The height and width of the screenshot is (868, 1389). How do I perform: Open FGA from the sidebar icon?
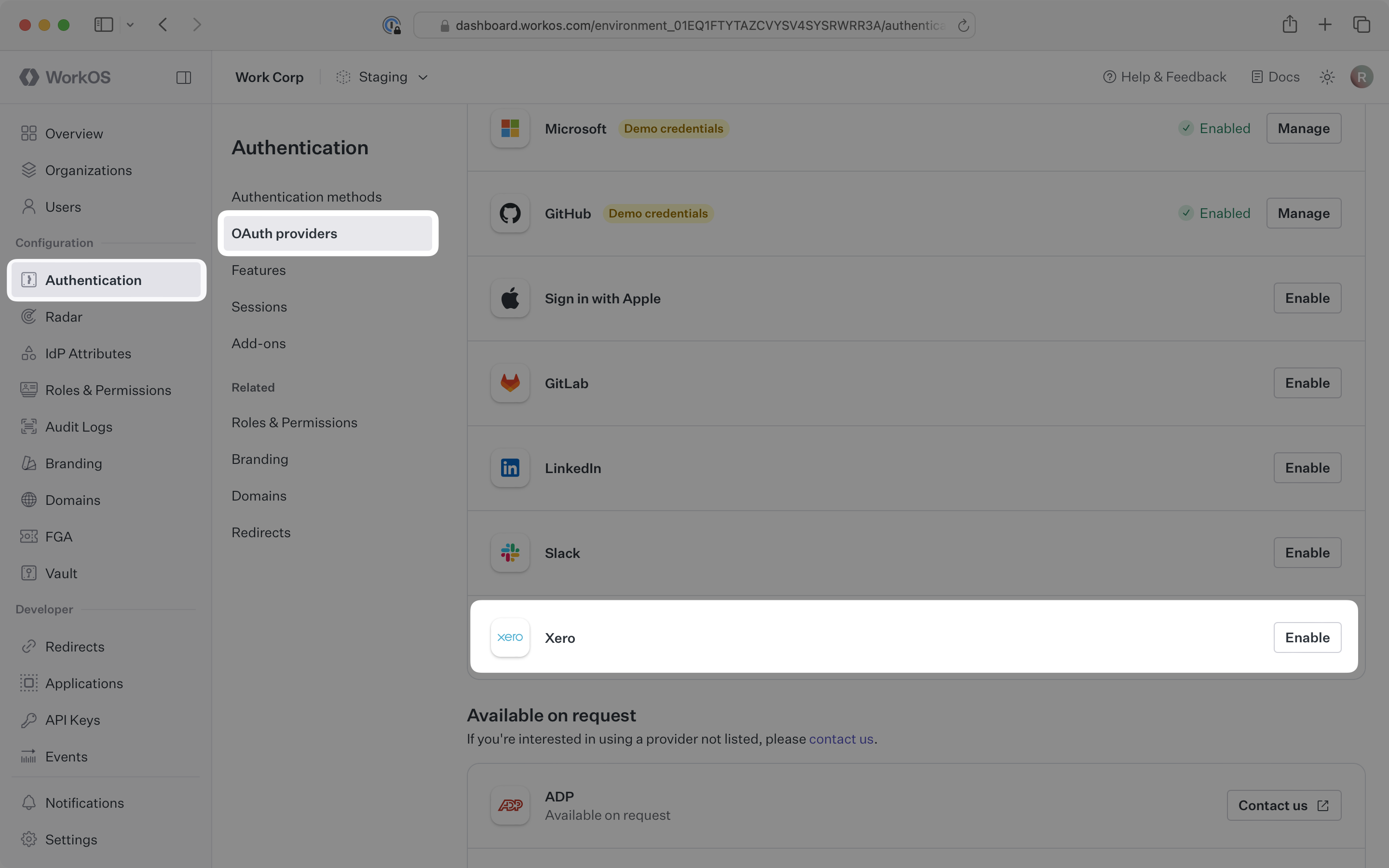[x=29, y=536]
